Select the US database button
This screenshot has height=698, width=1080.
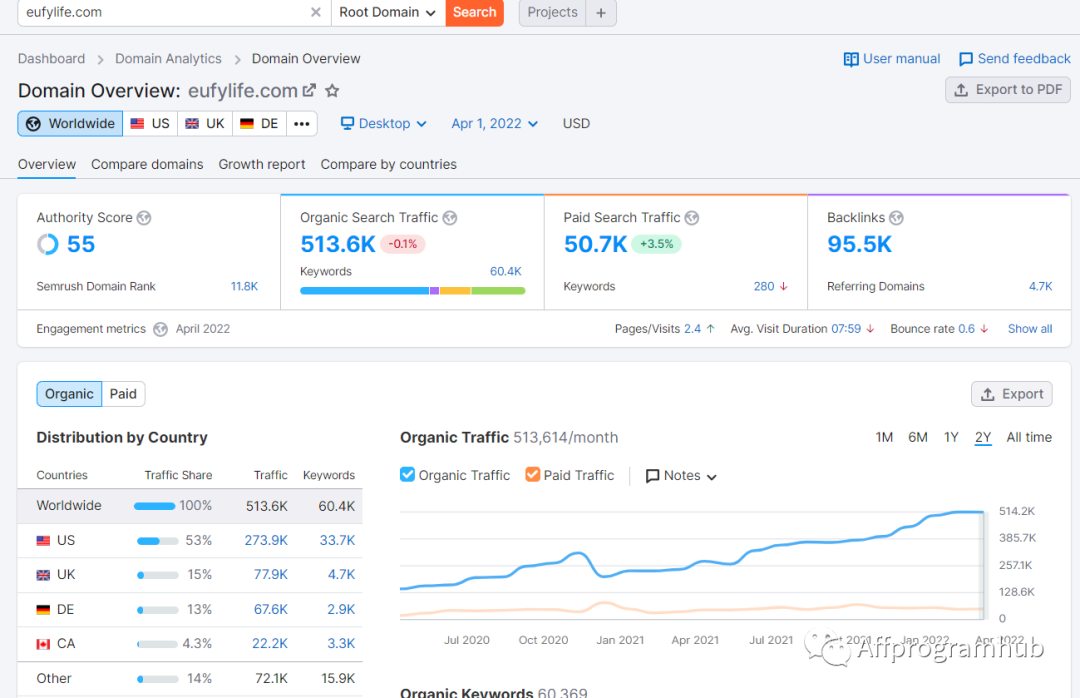point(150,124)
